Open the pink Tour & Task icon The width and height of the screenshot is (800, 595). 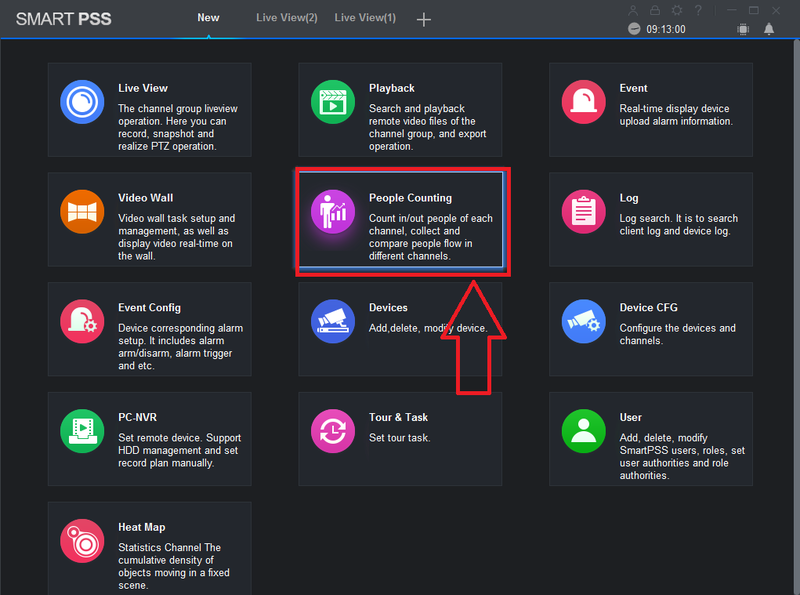pyautogui.click(x=333, y=431)
